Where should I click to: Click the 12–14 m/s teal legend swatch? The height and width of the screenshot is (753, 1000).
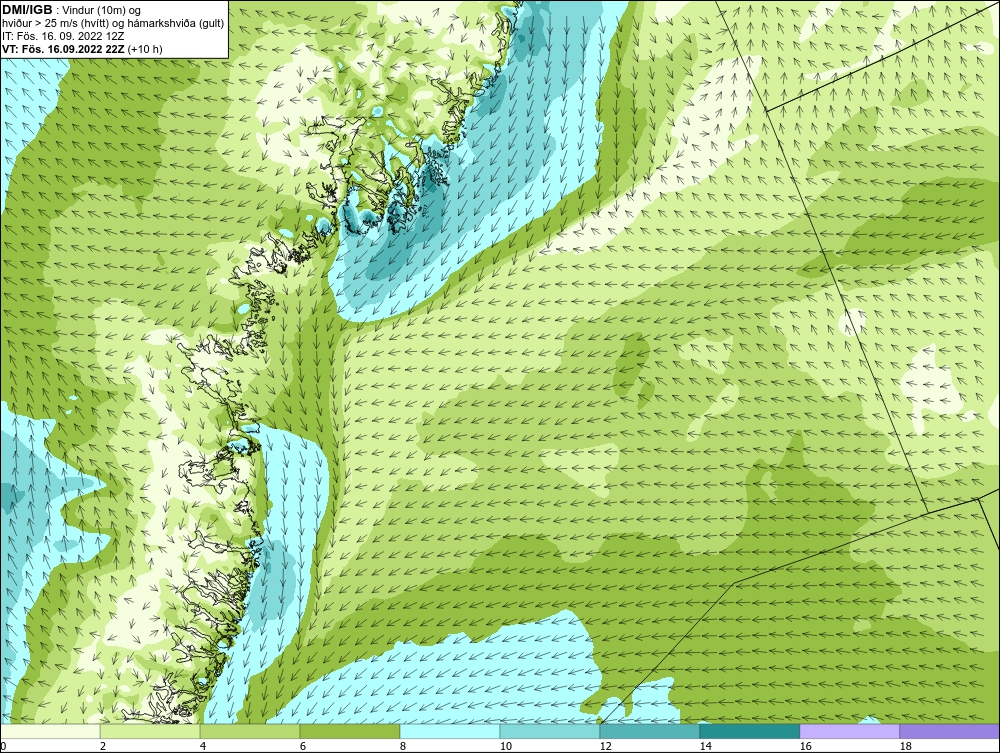649,731
